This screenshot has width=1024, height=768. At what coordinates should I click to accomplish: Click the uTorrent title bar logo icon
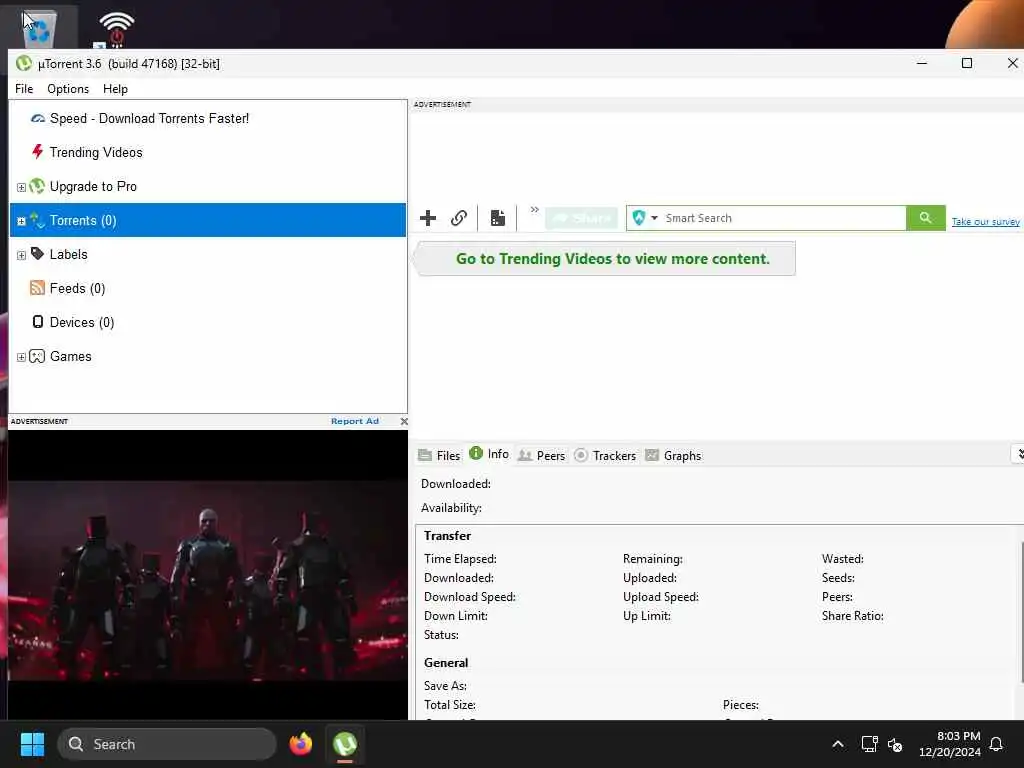point(24,63)
